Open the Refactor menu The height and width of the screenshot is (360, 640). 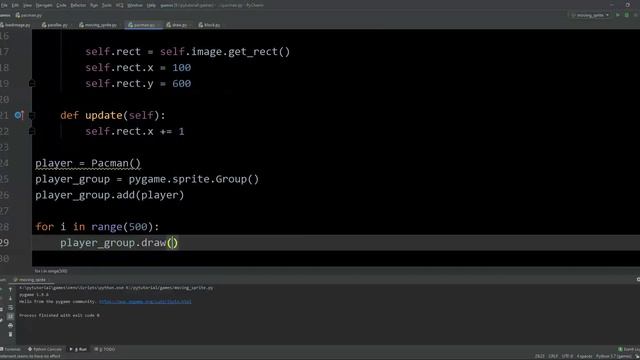coord(78,5)
